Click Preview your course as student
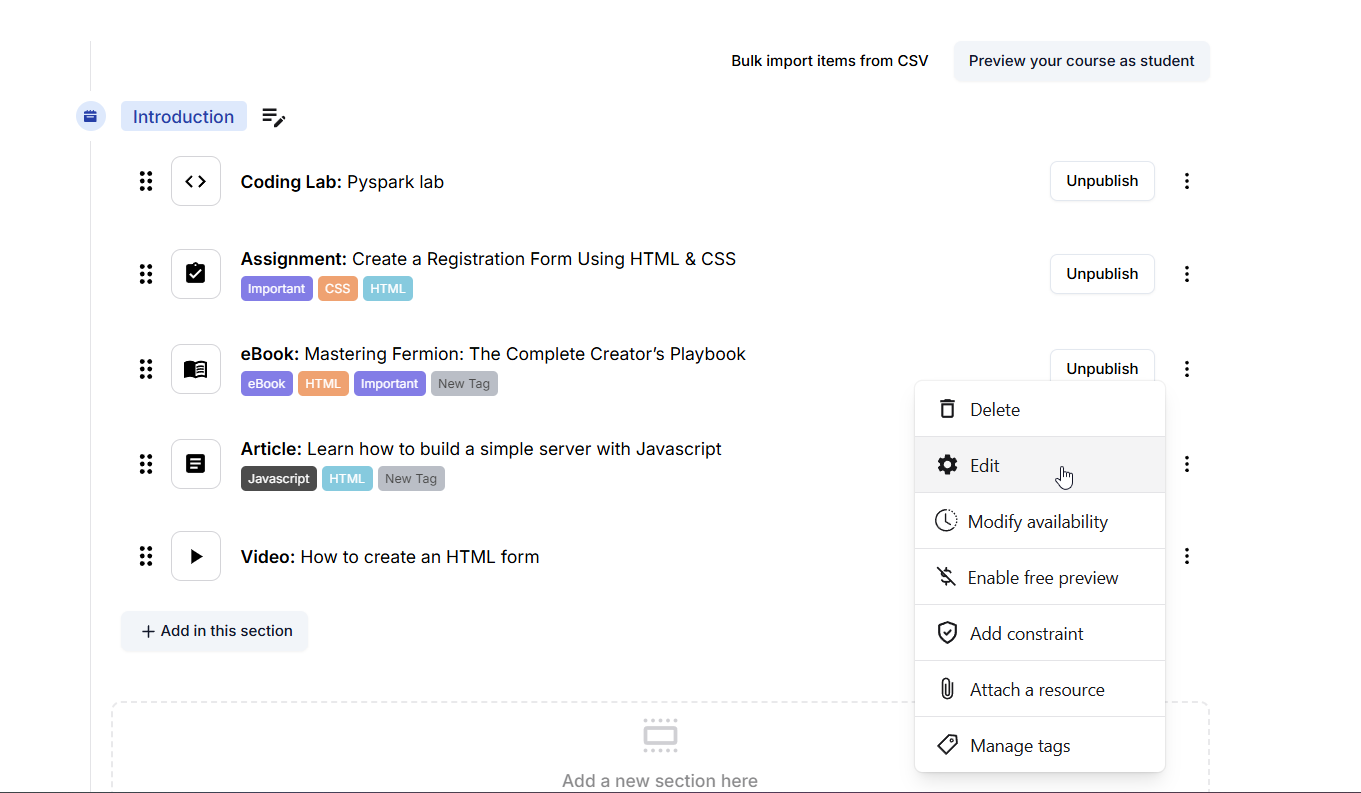 point(1081,61)
